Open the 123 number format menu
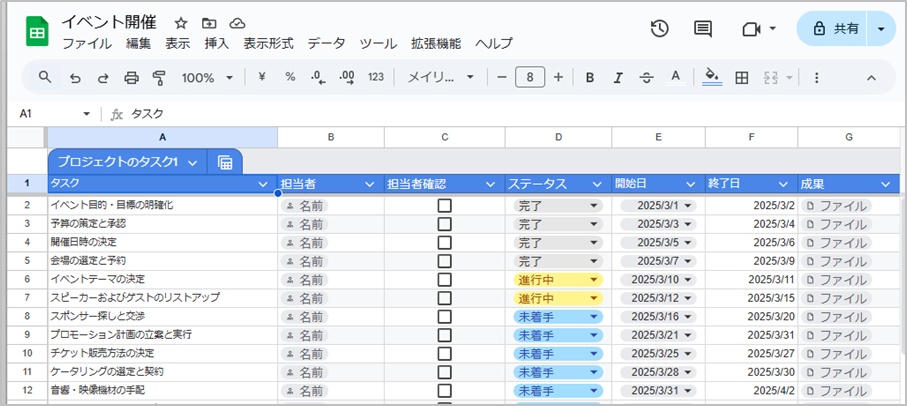The height and width of the screenshot is (406, 907). coord(376,77)
